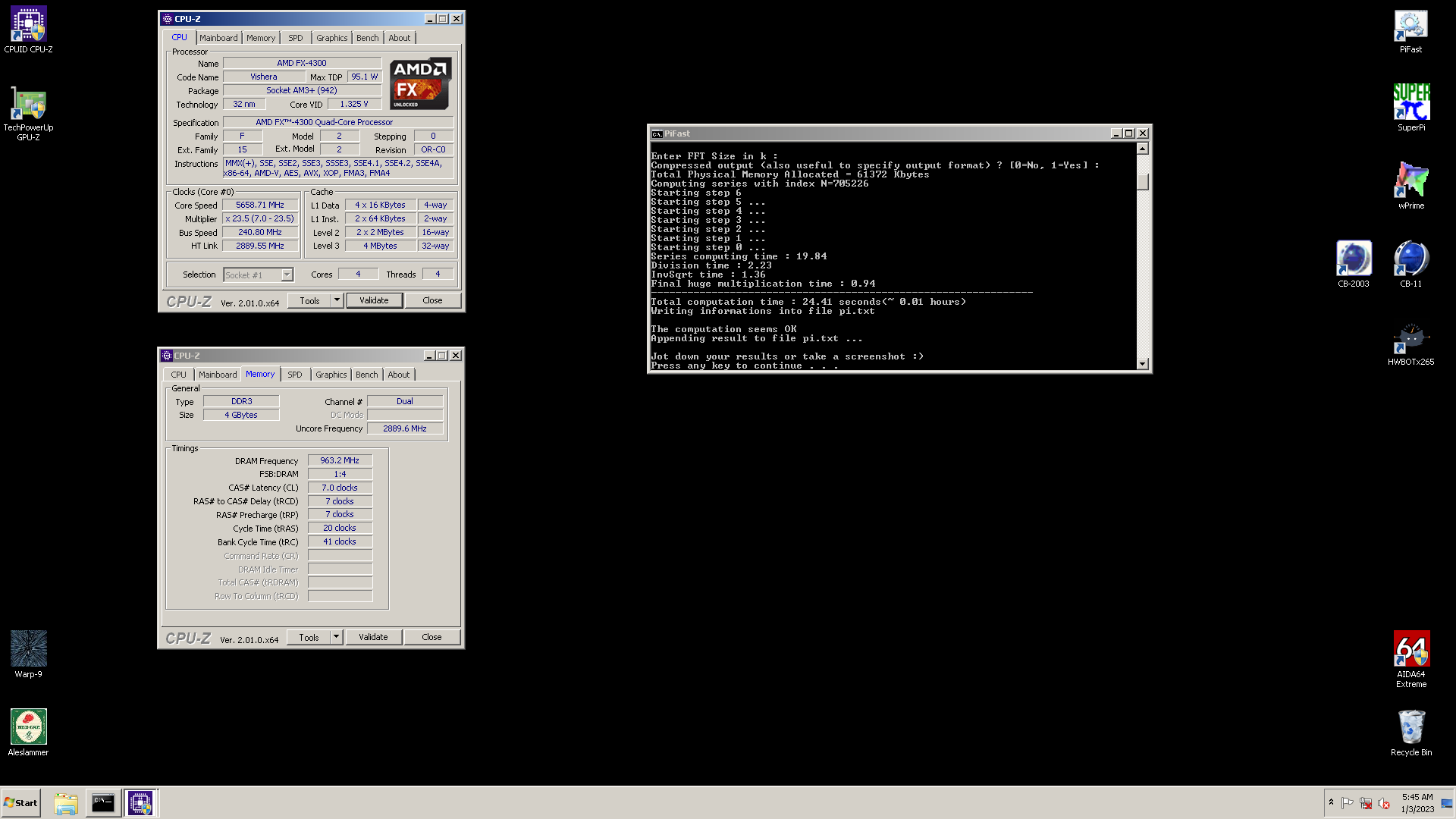
Task: Click the taskbar clock showing 5:45 AM
Action: click(x=1417, y=803)
